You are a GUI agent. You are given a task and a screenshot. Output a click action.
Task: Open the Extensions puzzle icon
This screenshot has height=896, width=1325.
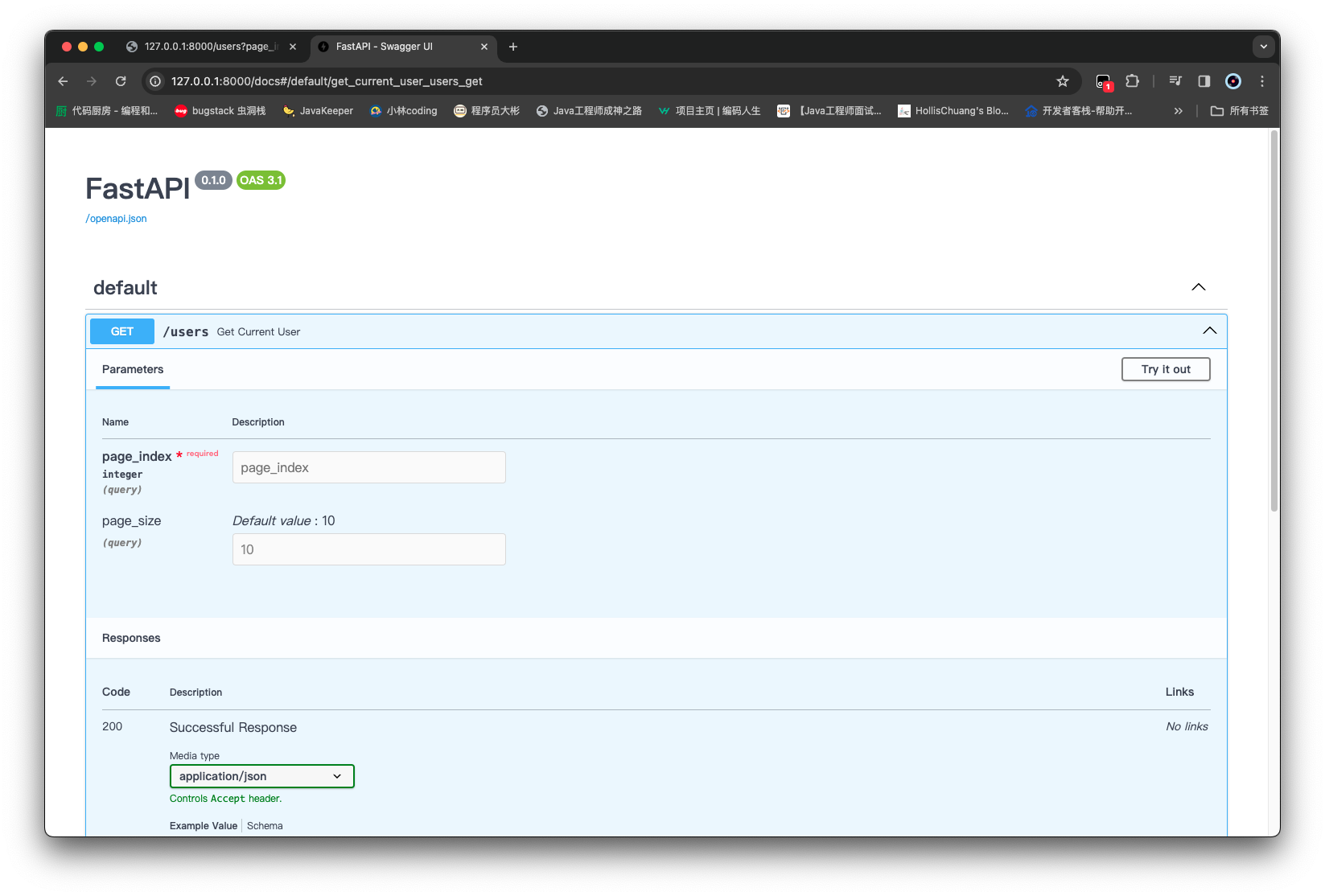tap(1132, 81)
